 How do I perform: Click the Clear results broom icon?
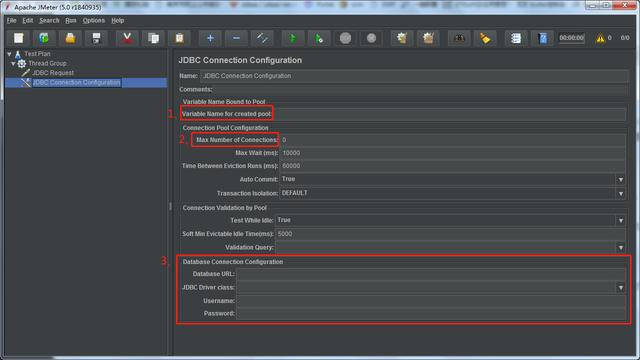(402, 38)
